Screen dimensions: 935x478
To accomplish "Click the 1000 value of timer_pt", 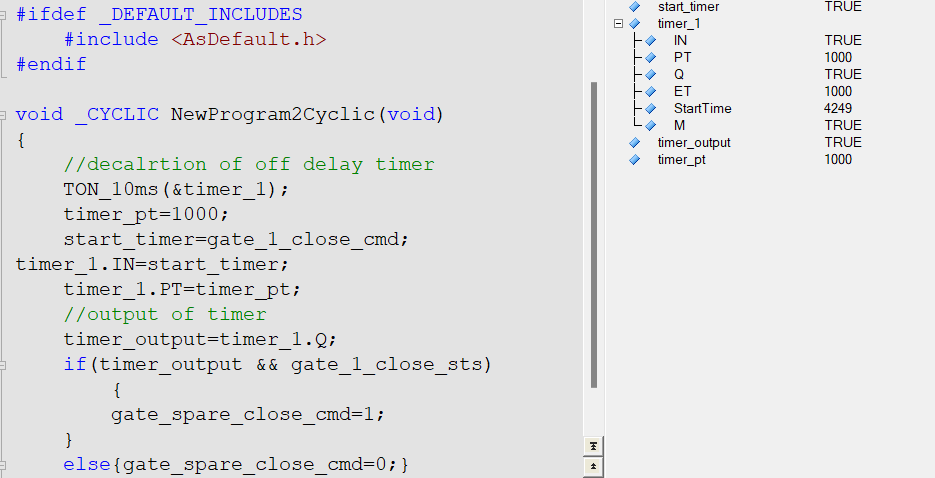I will pyautogui.click(x=838, y=160).
